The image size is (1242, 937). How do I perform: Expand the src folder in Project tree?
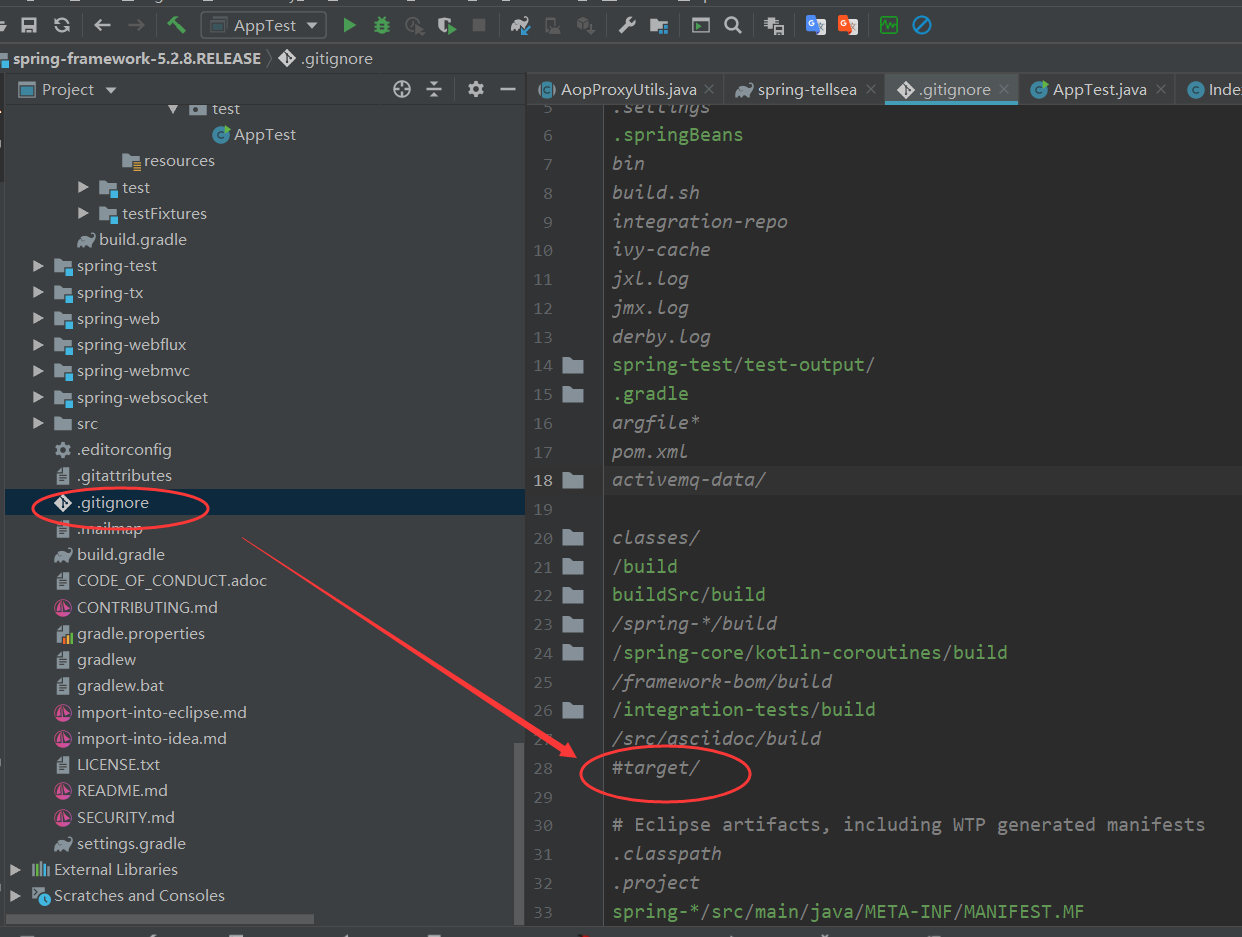(x=37, y=423)
